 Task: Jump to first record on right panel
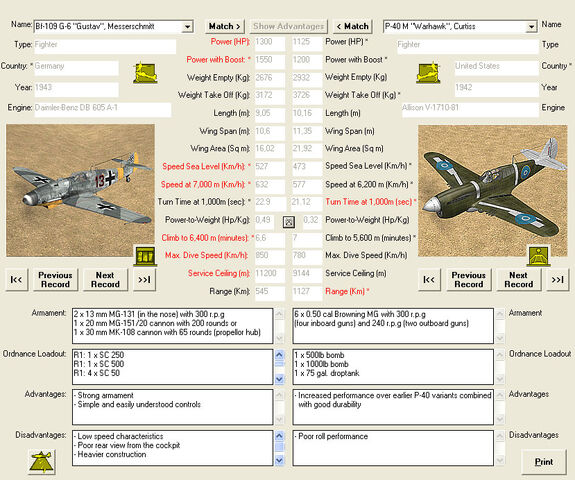pyautogui.click(x=429, y=280)
